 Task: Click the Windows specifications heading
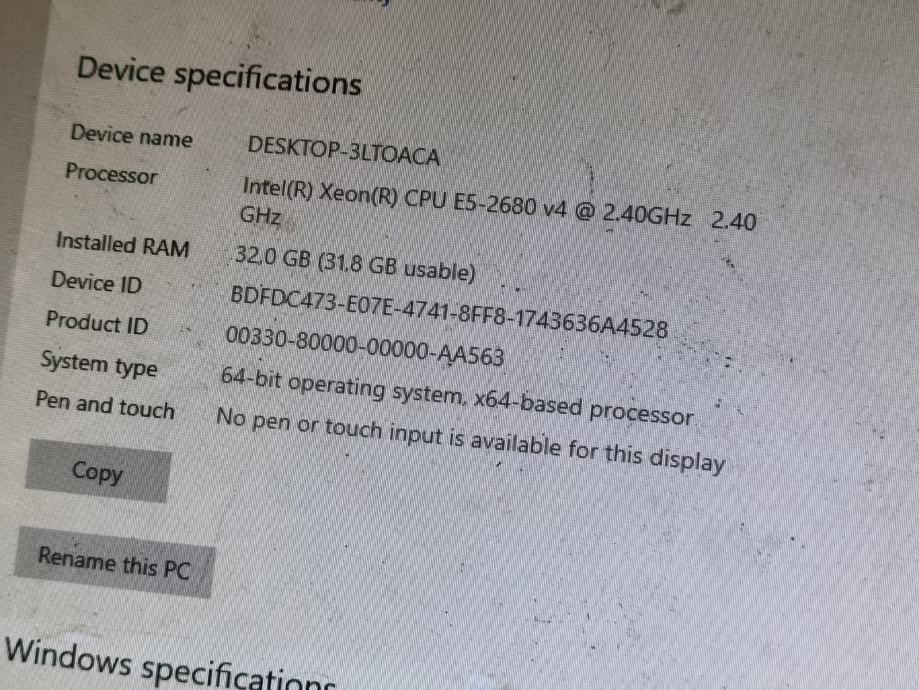click(170, 664)
